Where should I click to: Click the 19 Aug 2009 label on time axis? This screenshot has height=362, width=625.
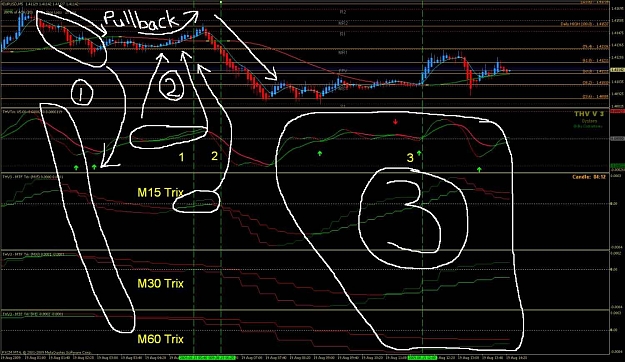tap(11, 358)
